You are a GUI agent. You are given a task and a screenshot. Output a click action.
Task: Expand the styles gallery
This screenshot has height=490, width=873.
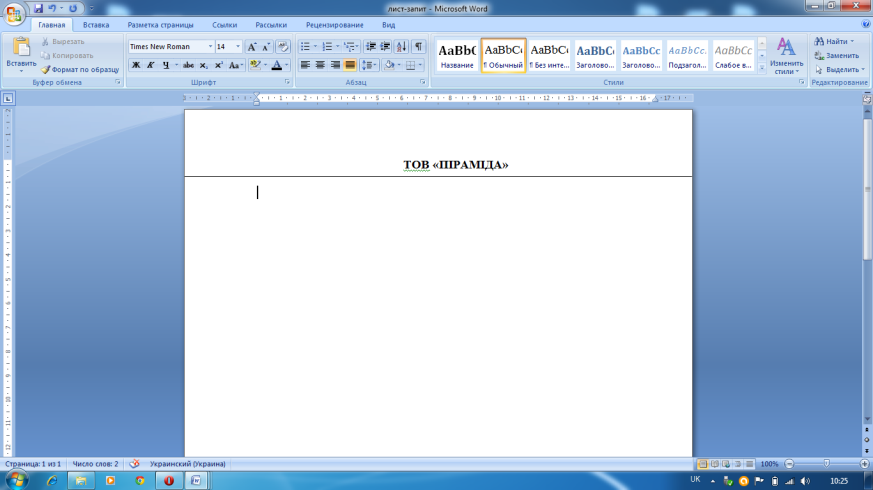pyautogui.click(x=762, y=67)
